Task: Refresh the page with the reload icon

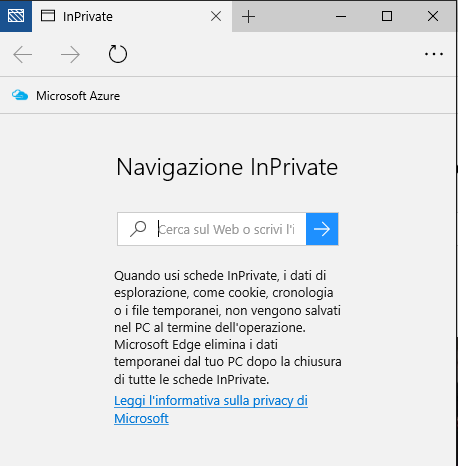Action: click(118, 54)
